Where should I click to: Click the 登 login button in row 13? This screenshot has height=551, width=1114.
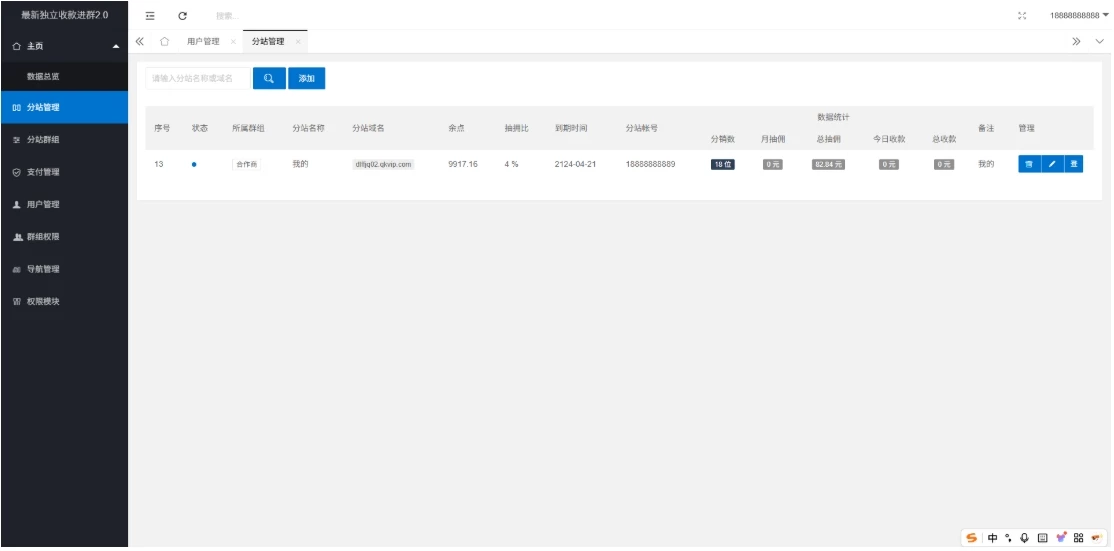coord(1073,164)
